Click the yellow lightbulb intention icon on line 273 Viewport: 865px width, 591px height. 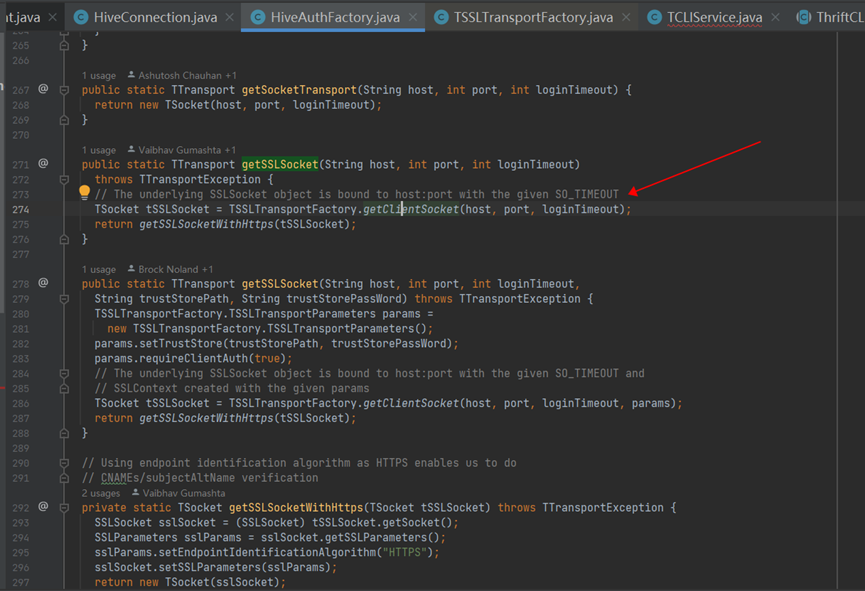[x=84, y=192]
